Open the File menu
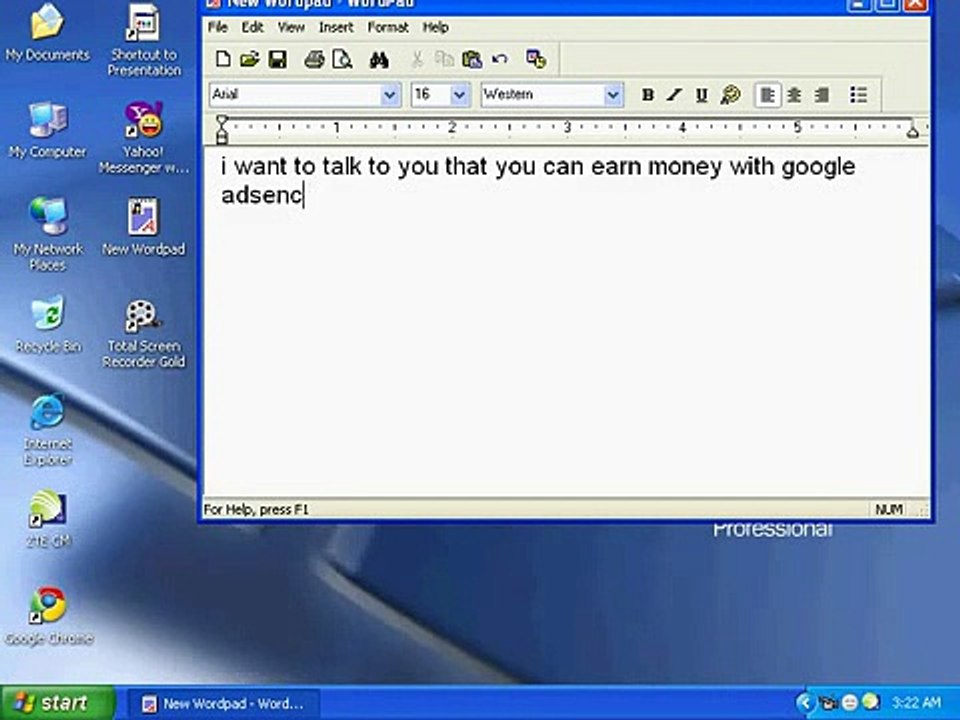 tap(218, 28)
